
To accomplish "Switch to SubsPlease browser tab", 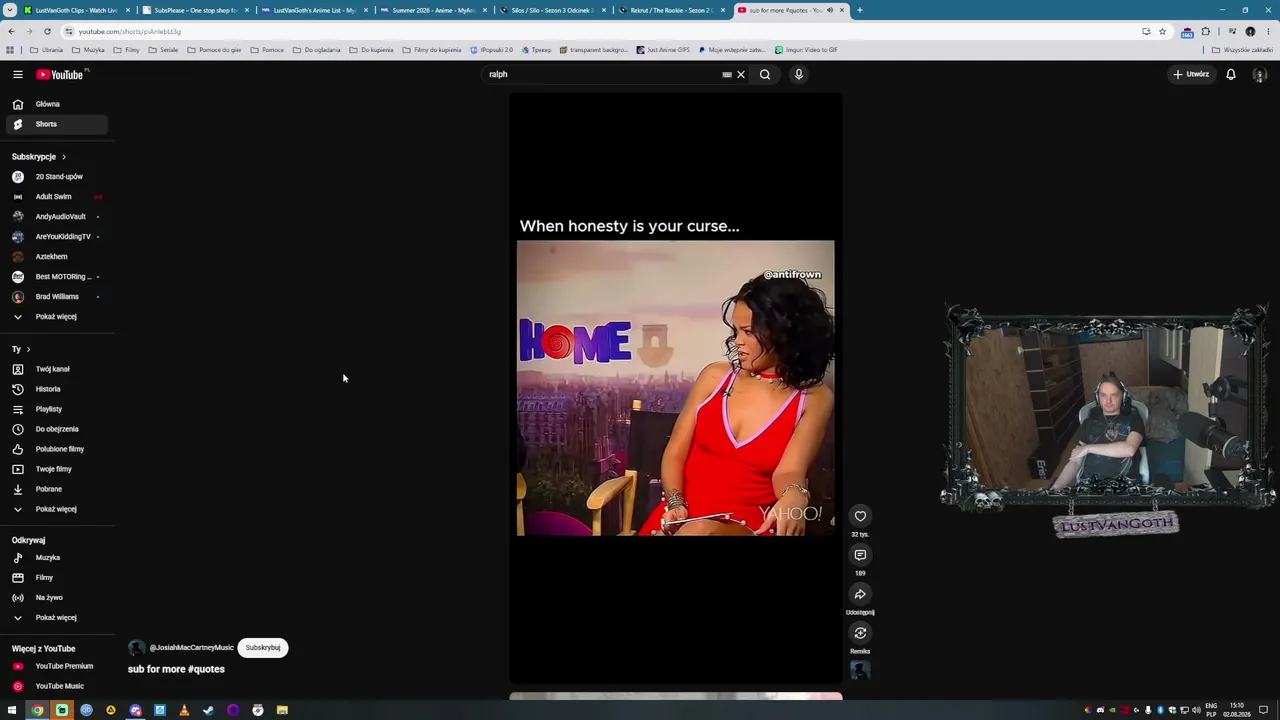I will pyautogui.click(x=196, y=10).
